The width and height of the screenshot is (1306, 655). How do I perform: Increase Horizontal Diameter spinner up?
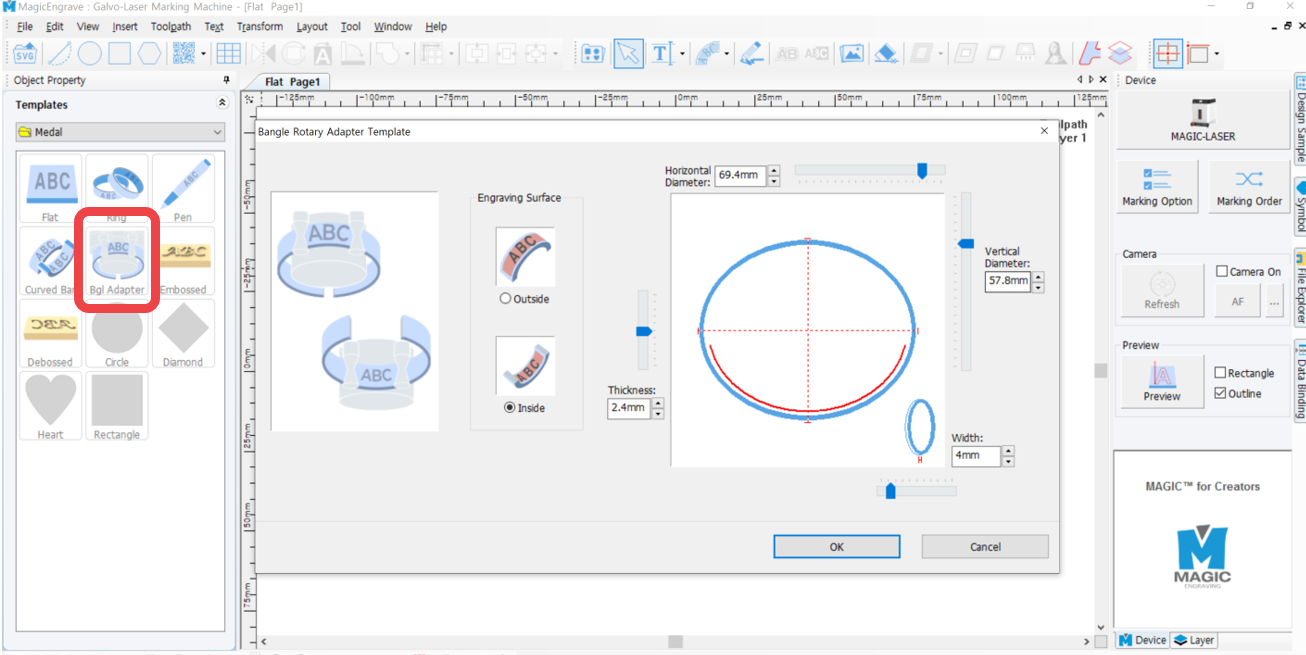tap(775, 172)
